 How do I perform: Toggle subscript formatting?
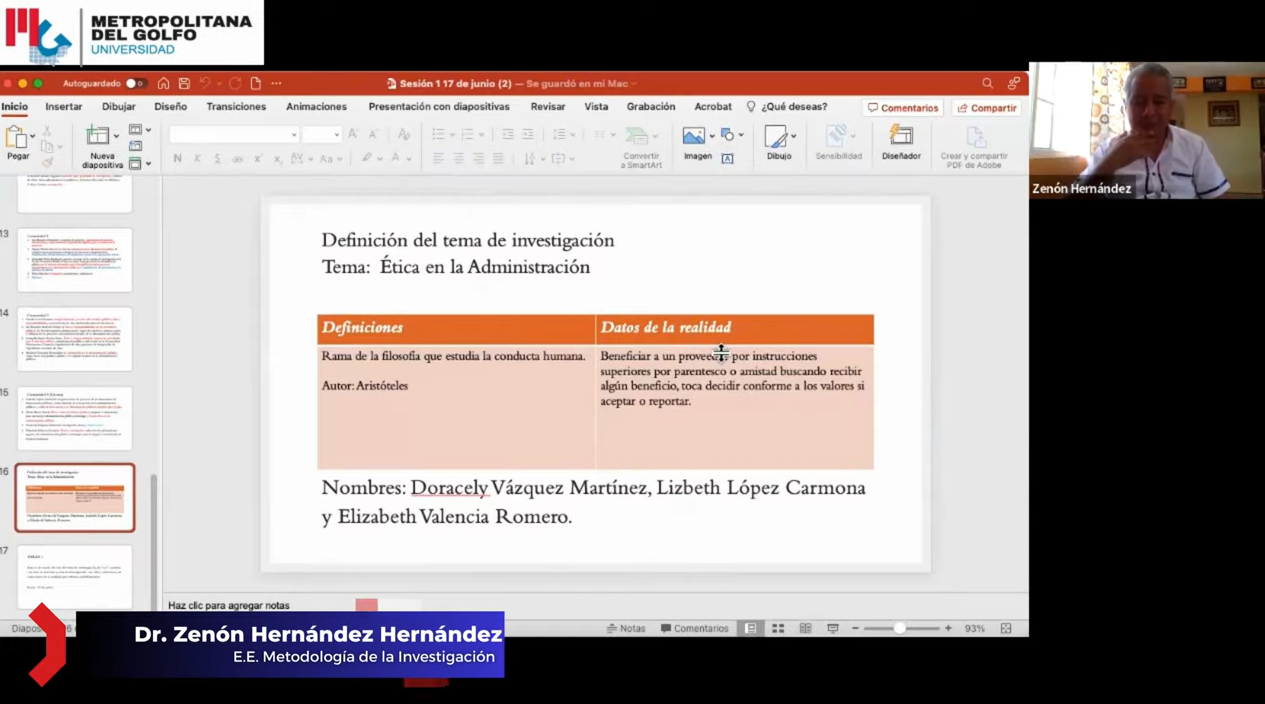tap(277, 159)
